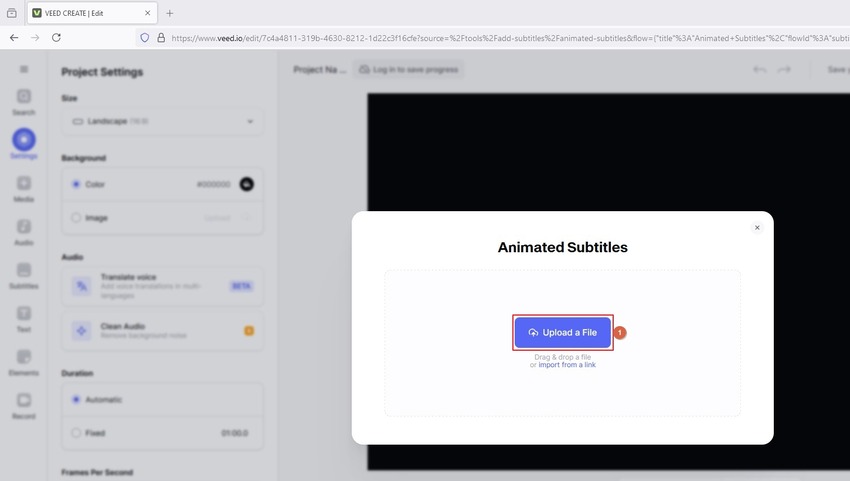850x481 pixels.
Task: Click the Upload a File button
Action: 563,332
